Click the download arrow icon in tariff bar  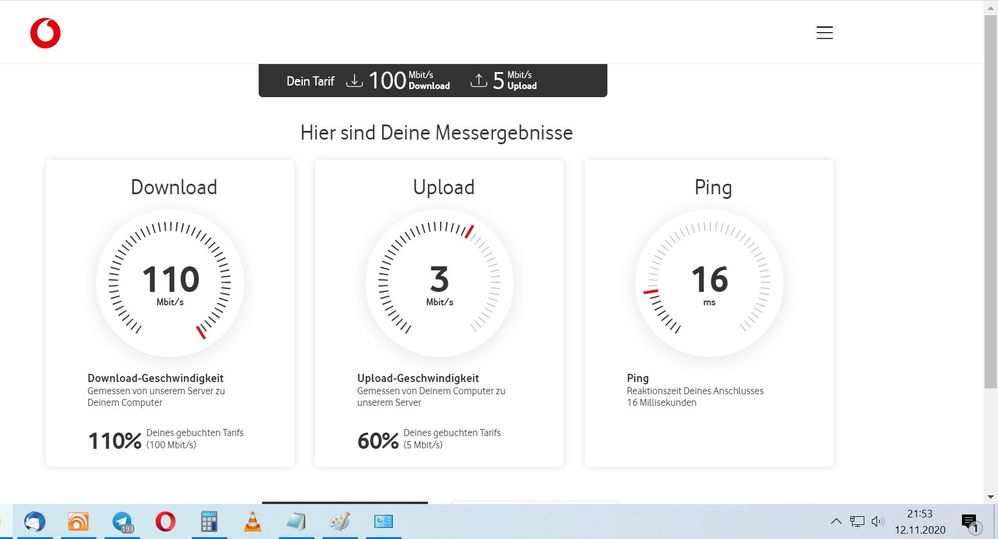pos(354,81)
